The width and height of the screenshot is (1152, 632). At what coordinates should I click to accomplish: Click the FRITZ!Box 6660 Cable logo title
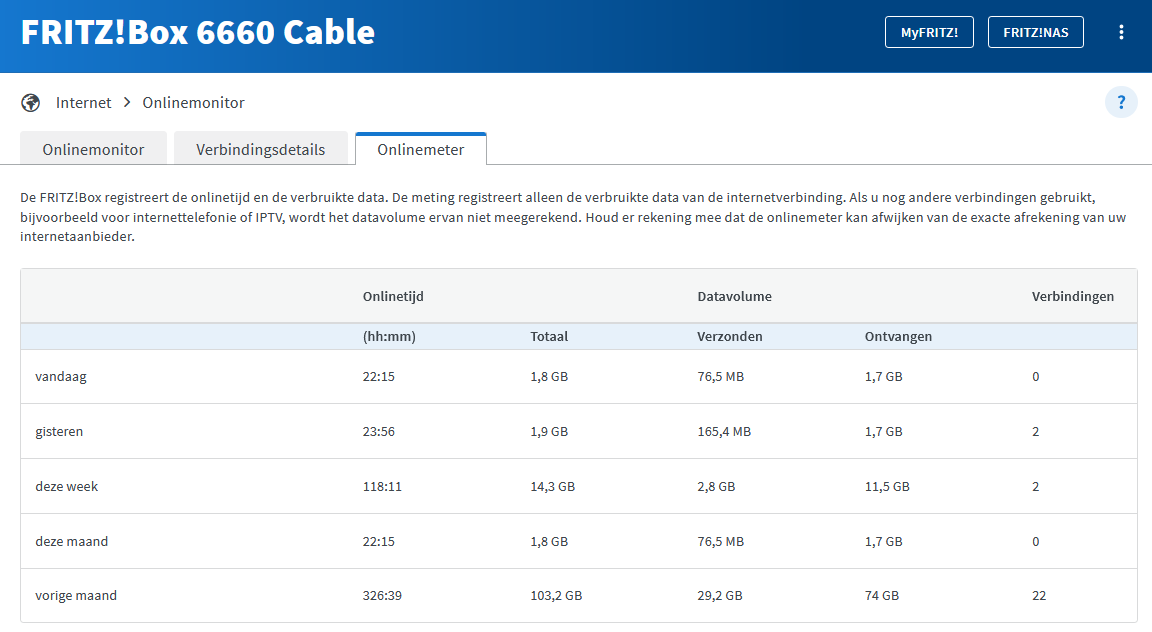coord(198,32)
